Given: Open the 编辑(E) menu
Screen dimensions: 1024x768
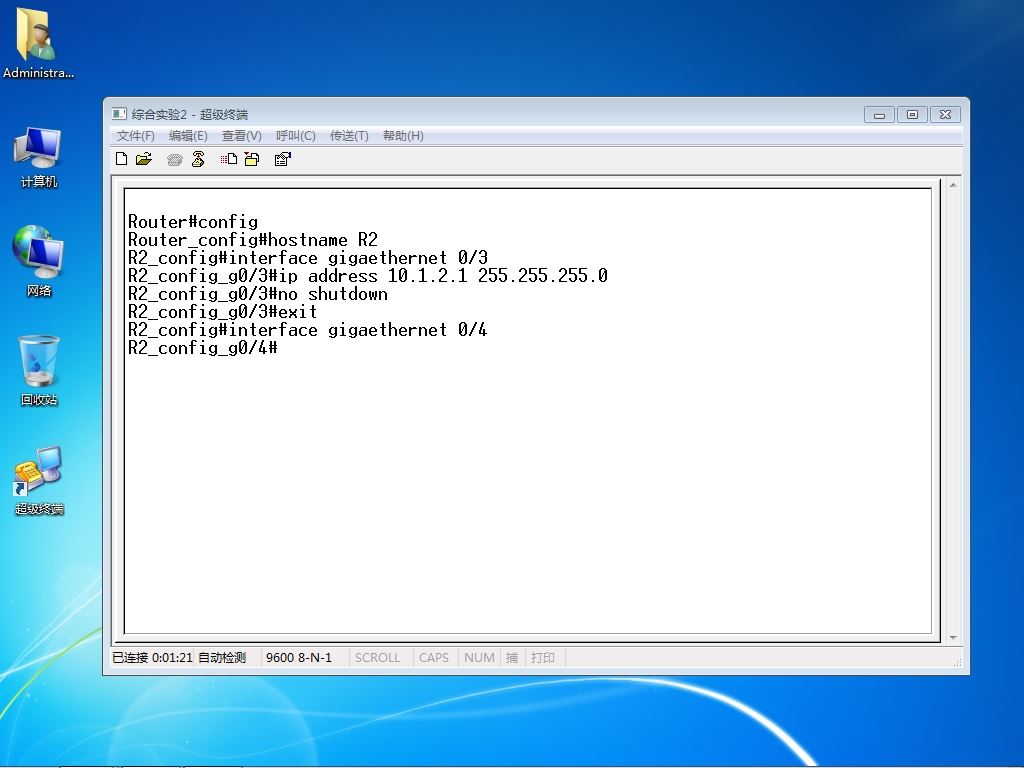Looking at the screenshot, I should 188,136.
